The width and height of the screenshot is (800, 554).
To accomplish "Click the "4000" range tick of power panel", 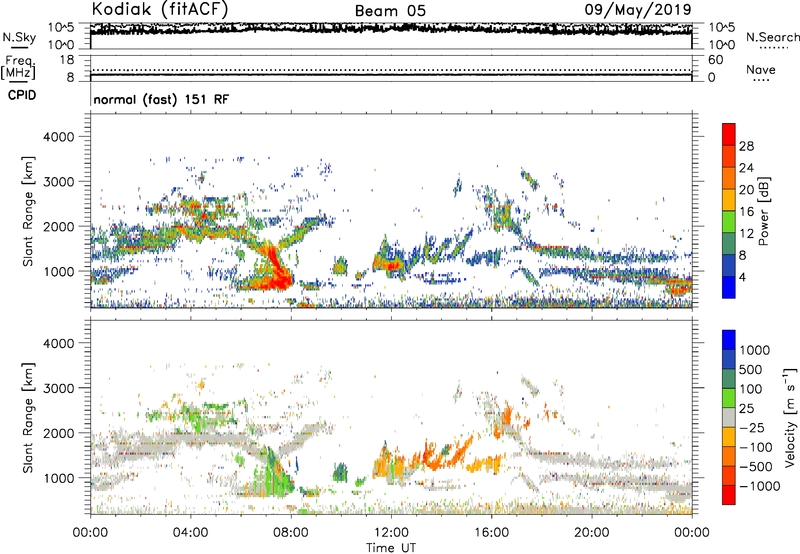I will tap(58, 137).
